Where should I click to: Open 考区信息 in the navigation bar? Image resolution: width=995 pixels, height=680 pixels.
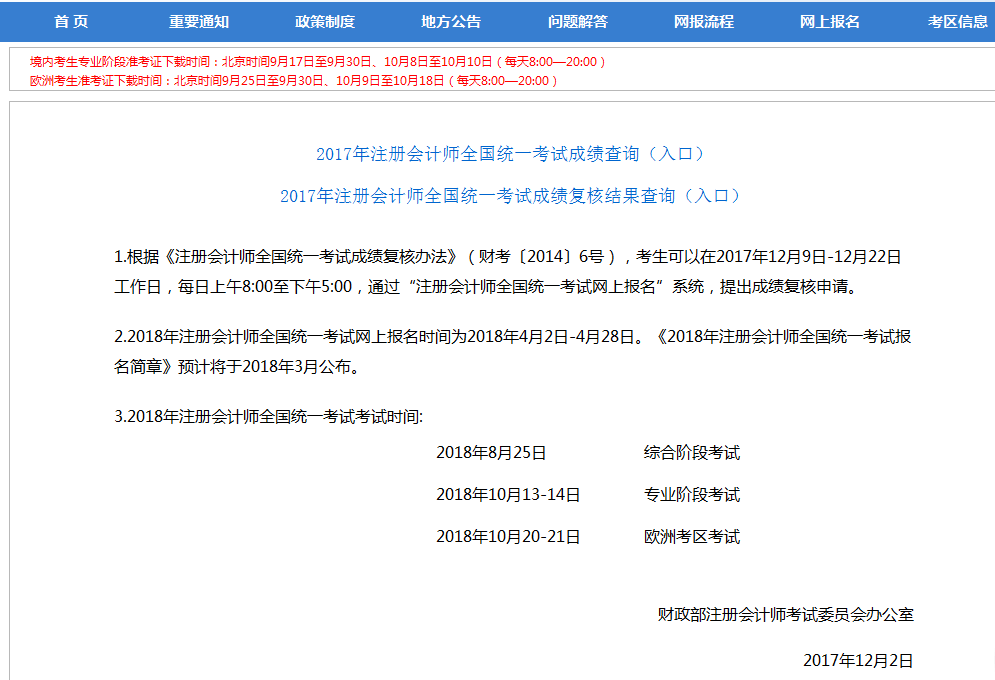(x=957, y=22)
